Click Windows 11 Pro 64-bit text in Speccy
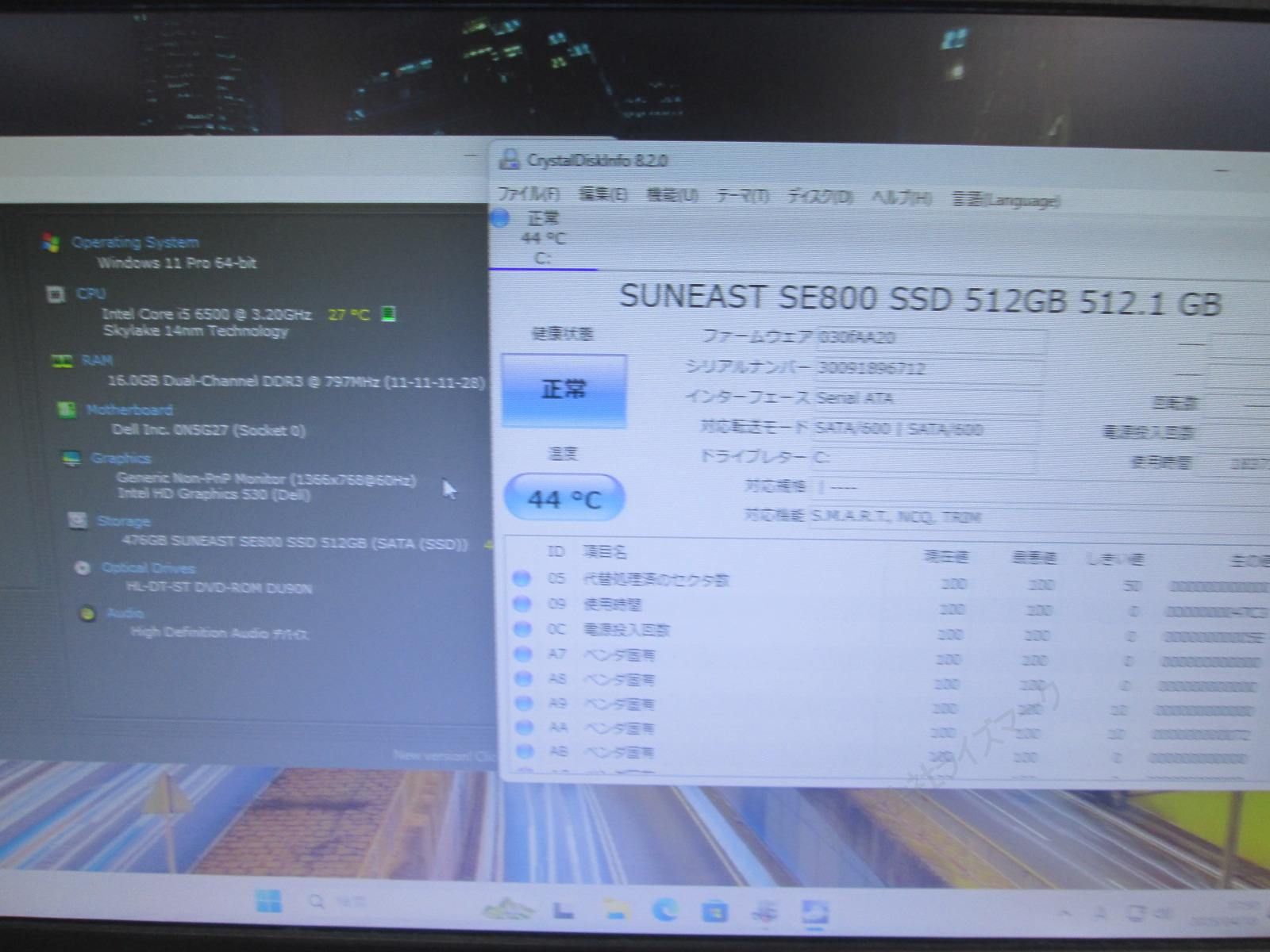 176,263
